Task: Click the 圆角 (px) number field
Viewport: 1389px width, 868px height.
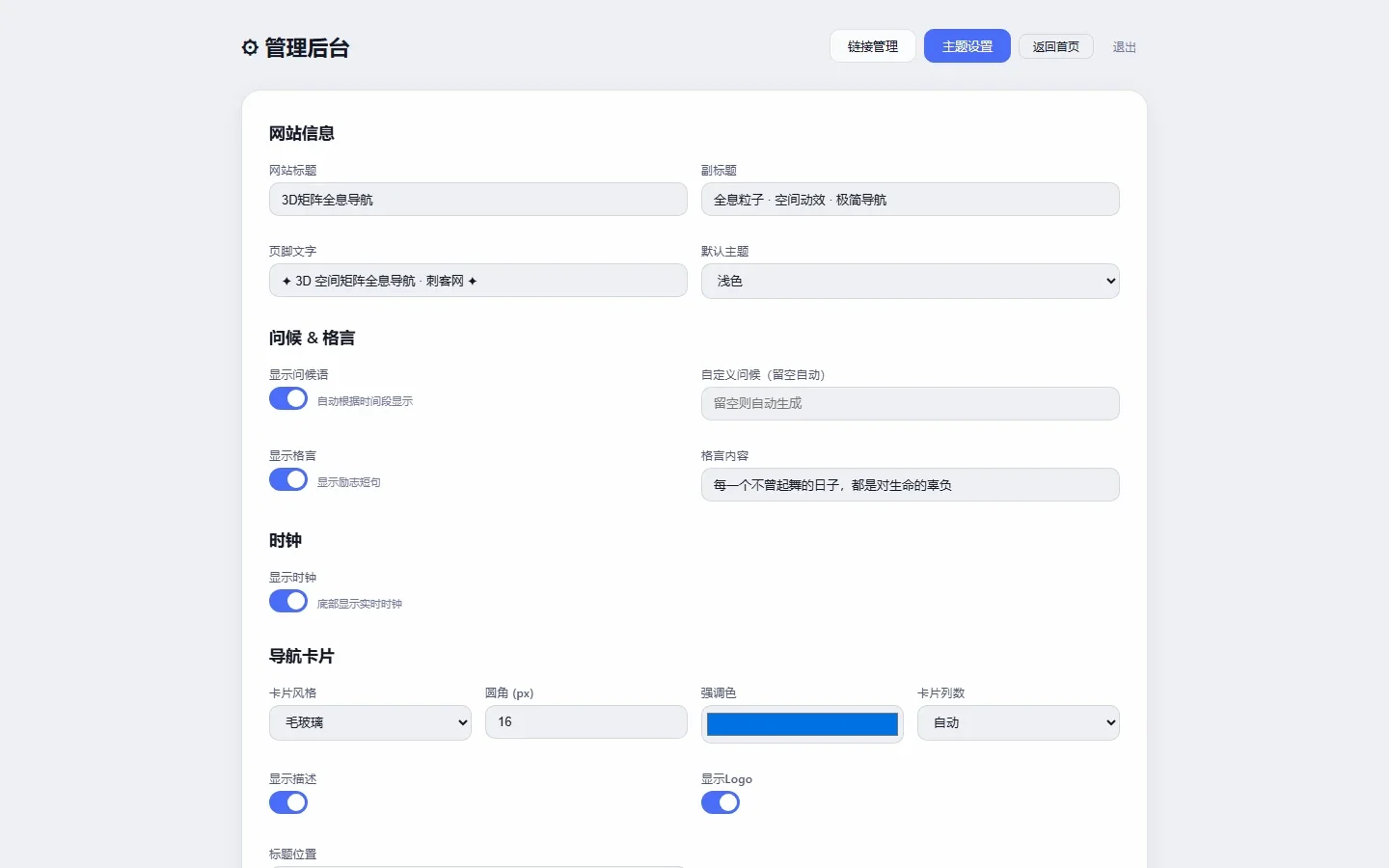Action: coord(586,722)
